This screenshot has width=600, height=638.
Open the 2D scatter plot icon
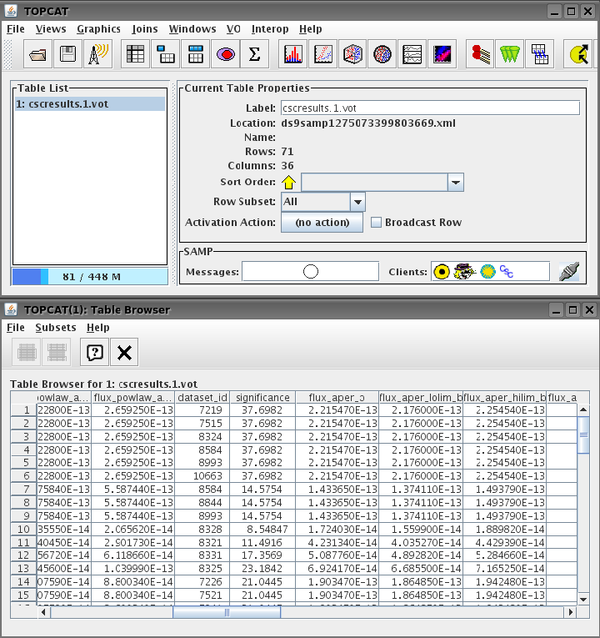pos(323,54)
